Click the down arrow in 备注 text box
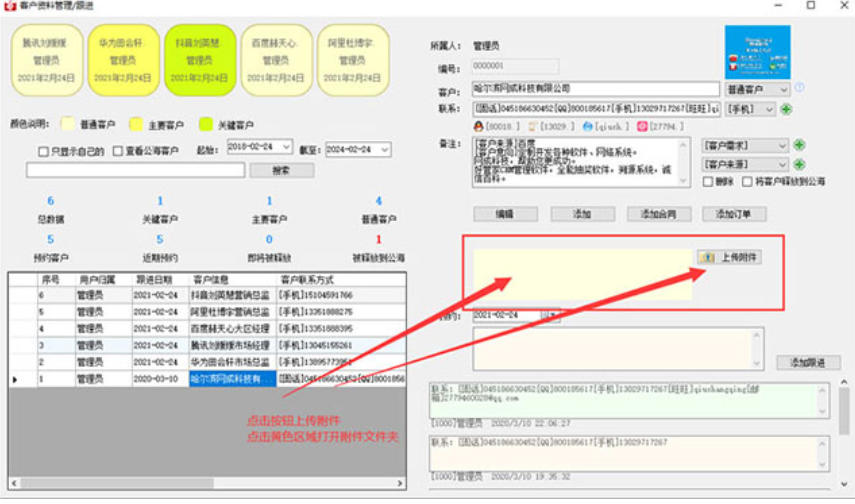855x504 pixels. pyautogui.click(x=683, y=181)
